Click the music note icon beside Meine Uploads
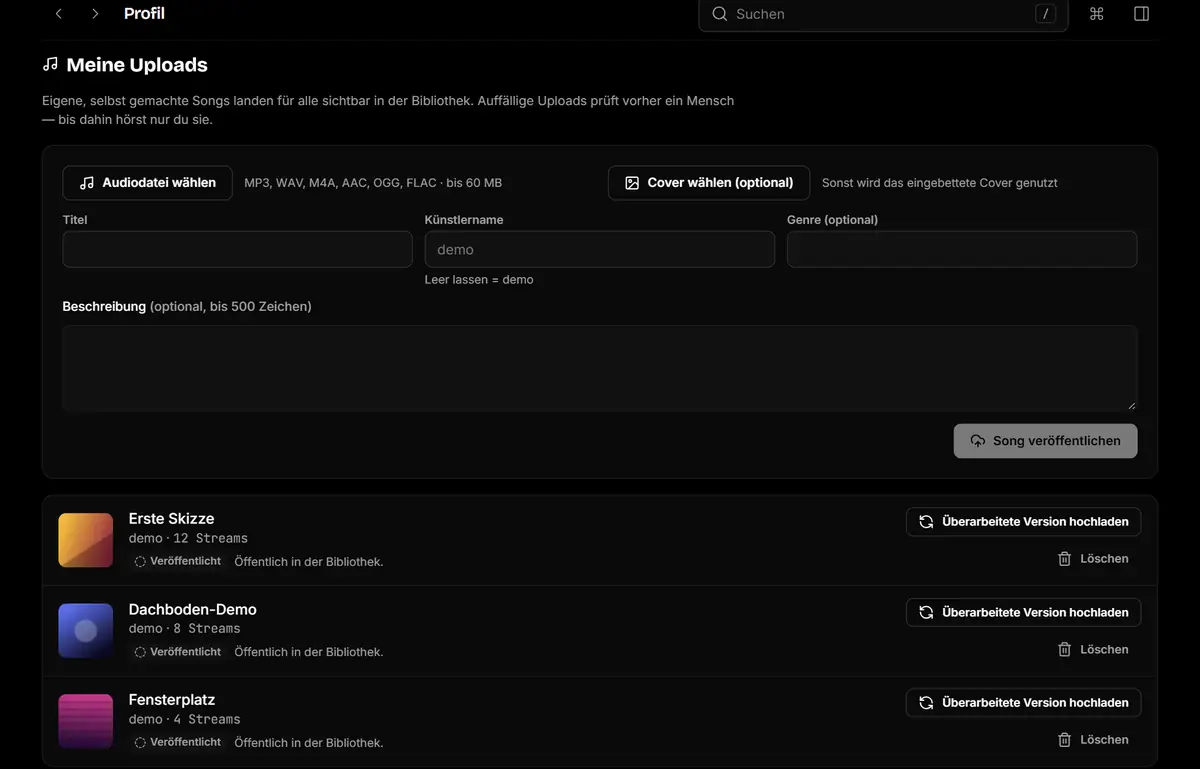The image size is (1200, 769). point(50,64)
